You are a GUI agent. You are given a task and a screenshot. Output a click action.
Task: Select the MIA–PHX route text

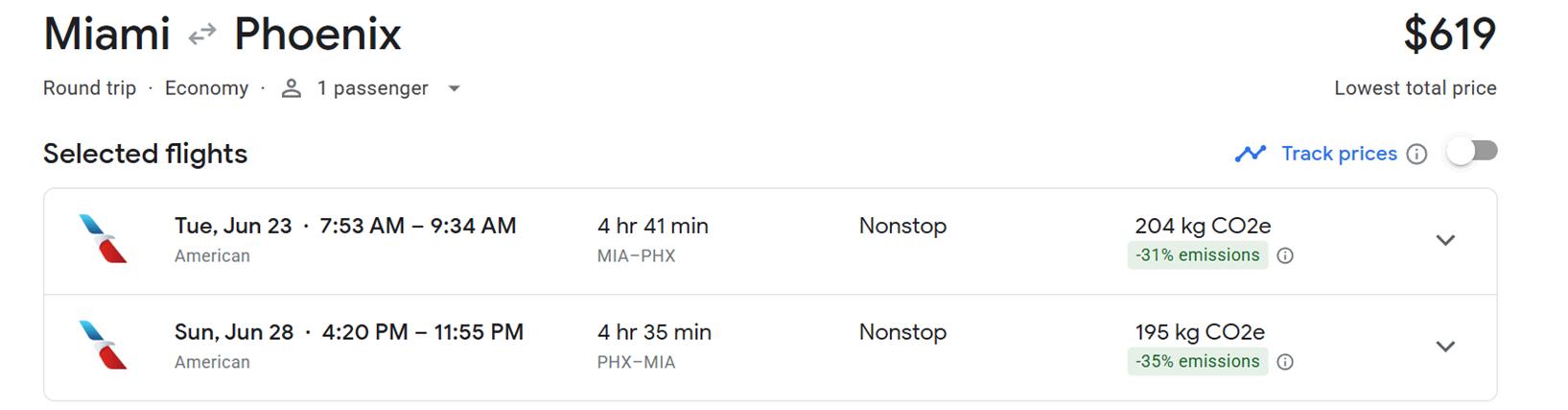(636, 256)
